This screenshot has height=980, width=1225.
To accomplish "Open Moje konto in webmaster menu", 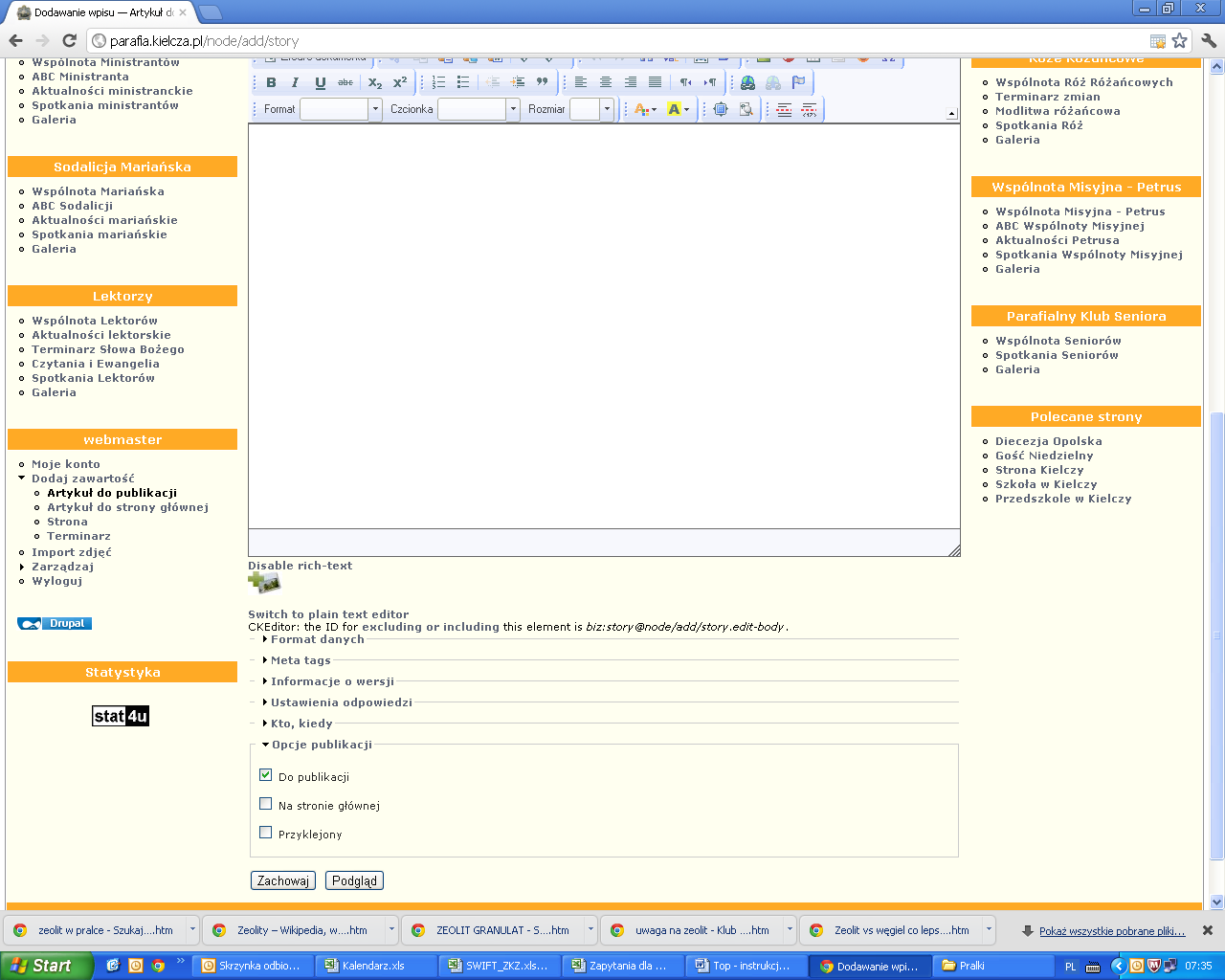I will pyautogui.click(x=66, y=464).
